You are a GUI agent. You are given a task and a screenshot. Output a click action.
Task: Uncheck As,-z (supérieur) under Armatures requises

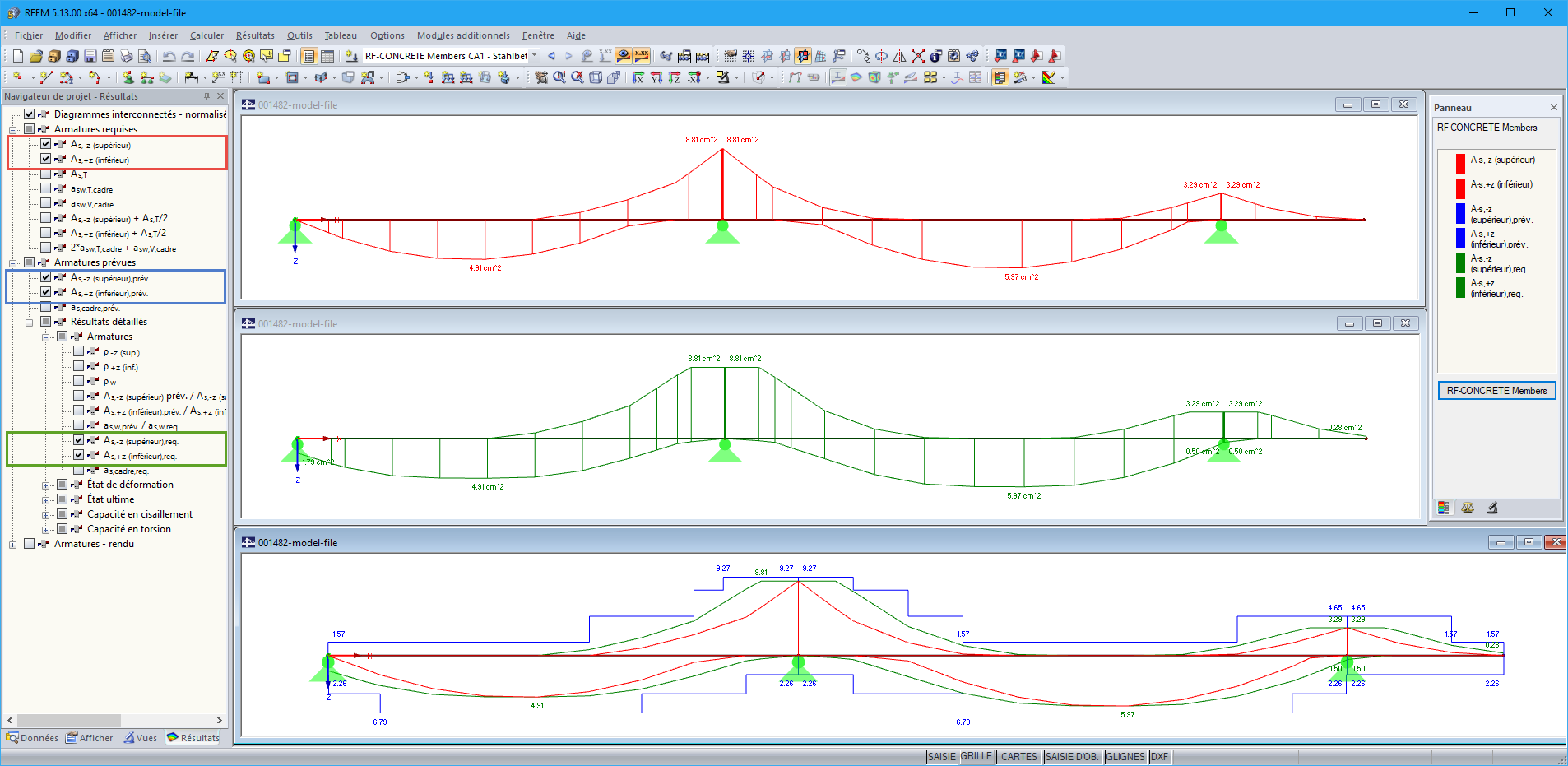pyautogui.click(x=46, y=144)
